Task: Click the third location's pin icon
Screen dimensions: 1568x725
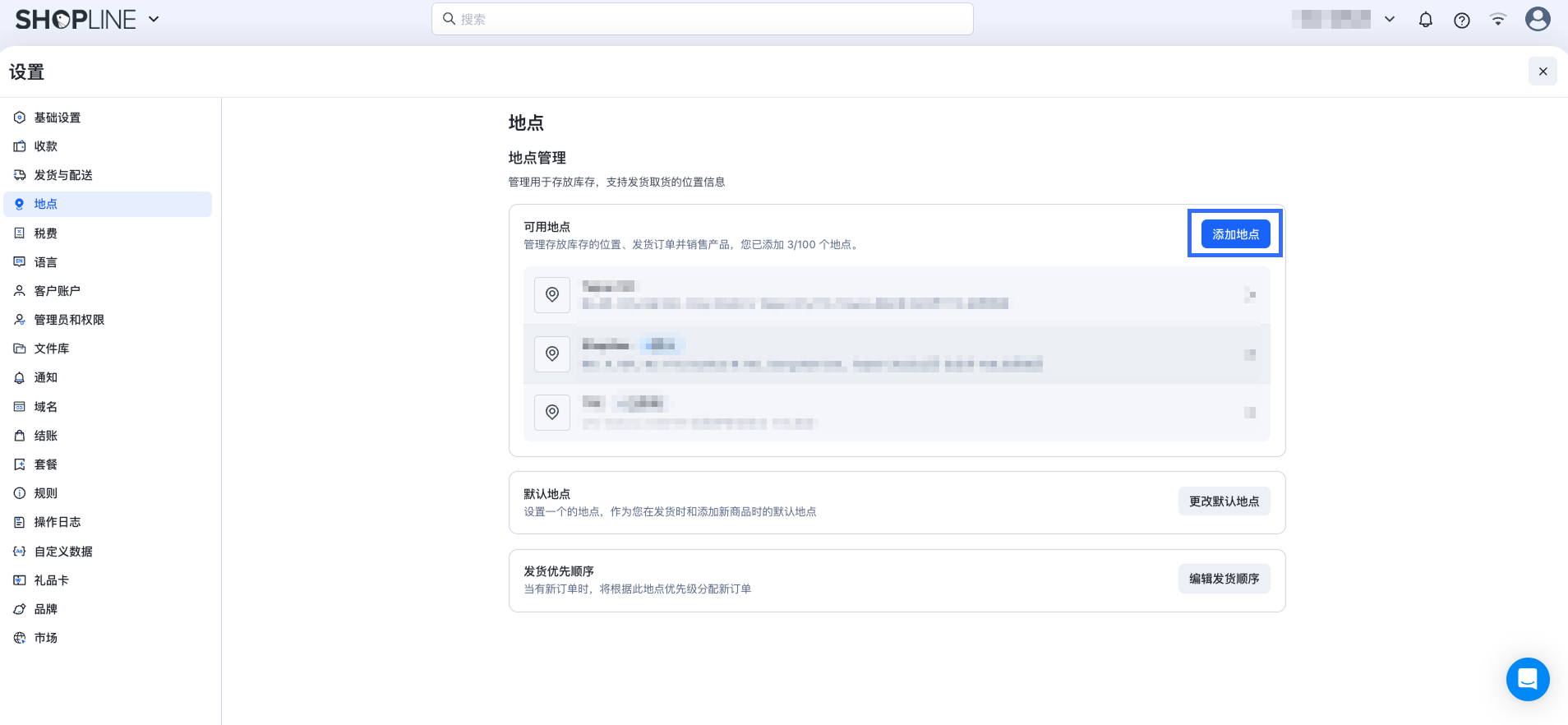Action: pyautogui.click(x=552, y=413)
